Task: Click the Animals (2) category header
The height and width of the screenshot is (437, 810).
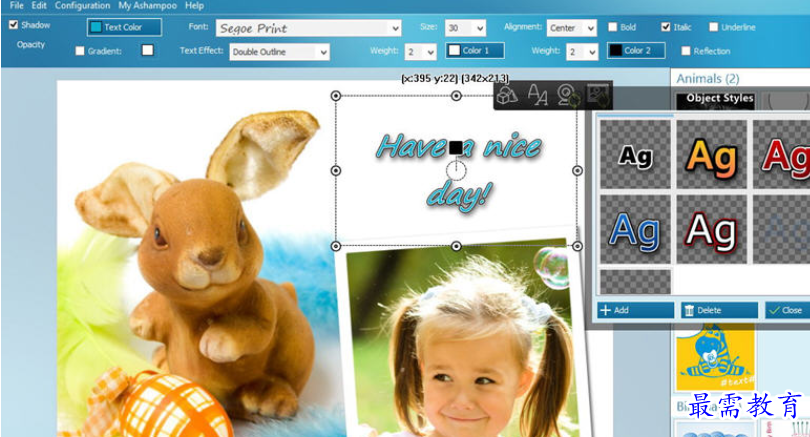Action: pyautogui.click(x=707, y=79)
